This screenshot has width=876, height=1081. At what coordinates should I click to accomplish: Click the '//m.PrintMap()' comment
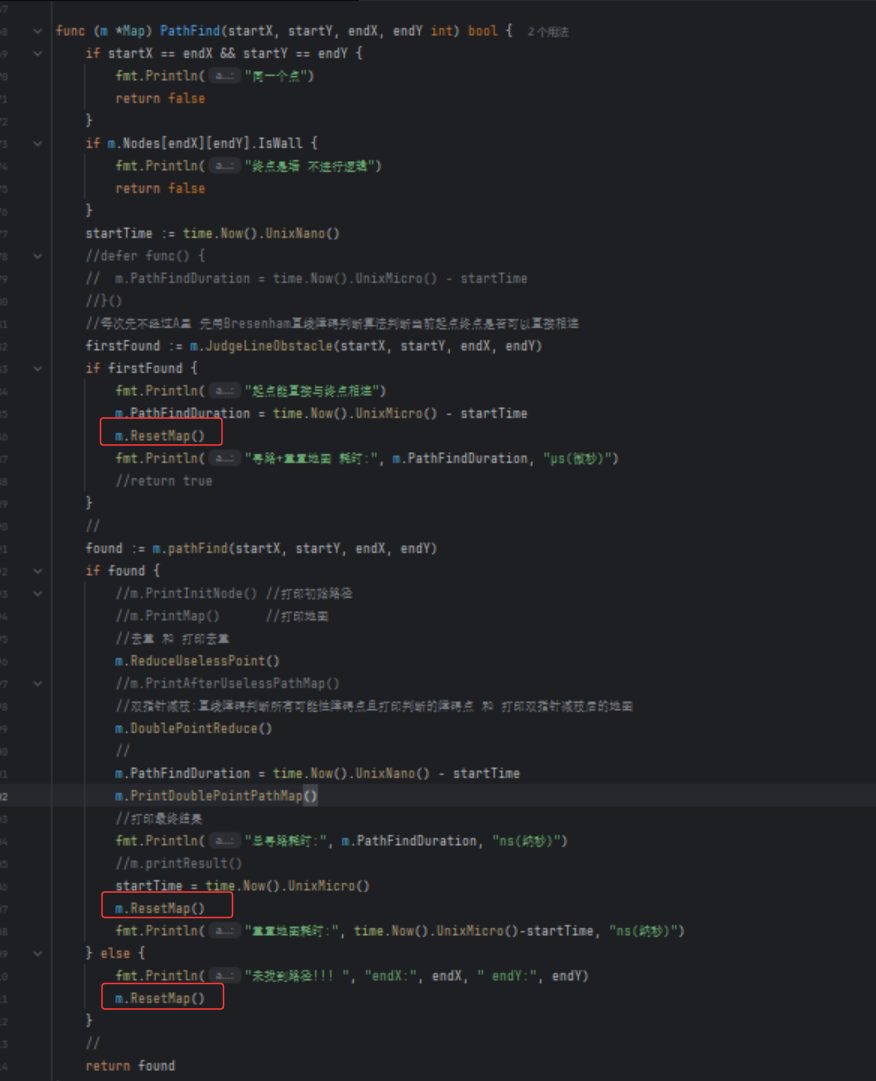click(x=167, y=616)
